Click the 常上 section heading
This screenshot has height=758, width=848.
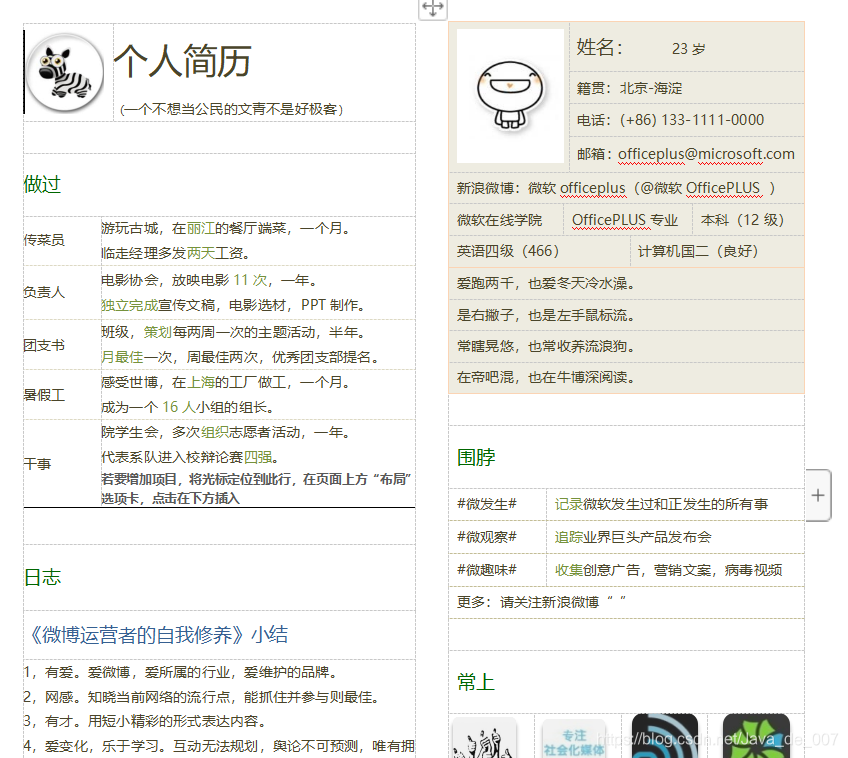click(x=476, y=682)
